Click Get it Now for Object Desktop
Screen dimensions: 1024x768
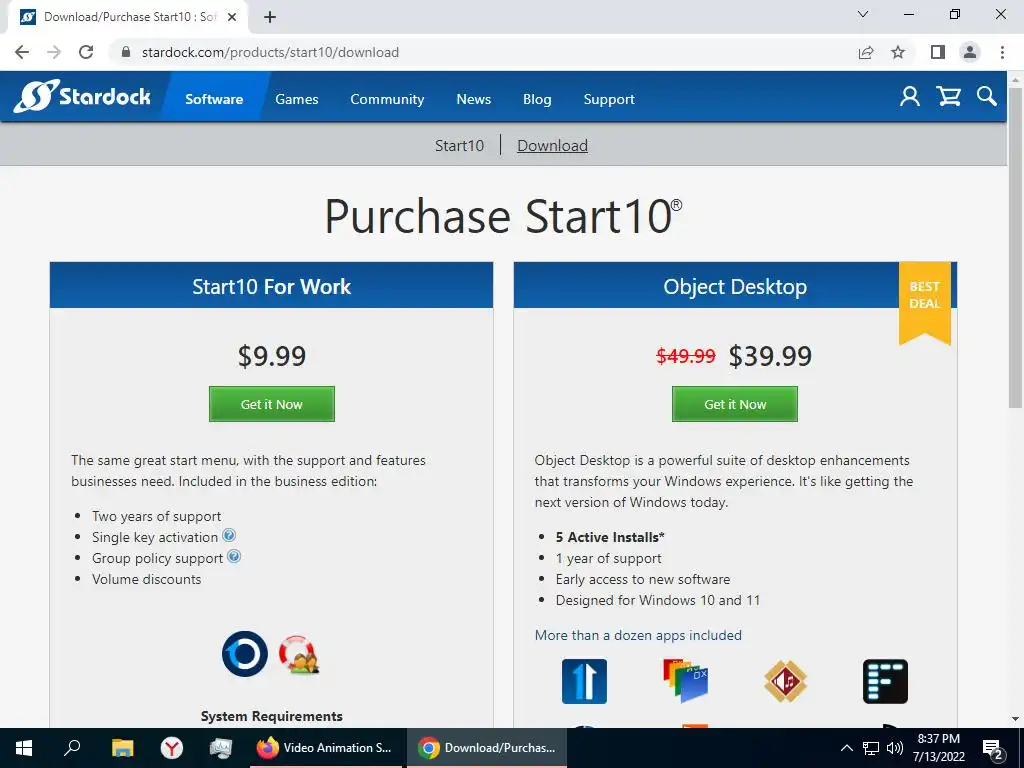[735, 404]
